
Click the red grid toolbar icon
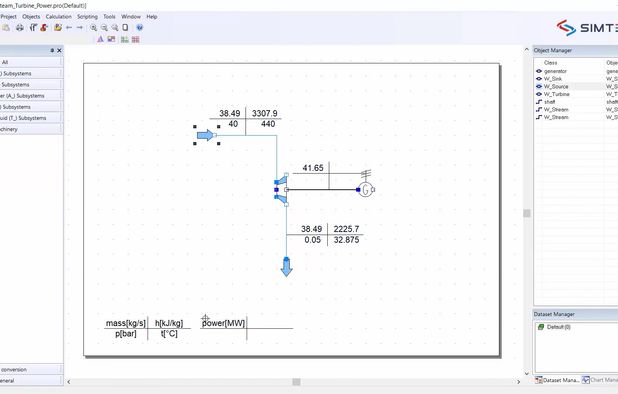pos(136,39)
